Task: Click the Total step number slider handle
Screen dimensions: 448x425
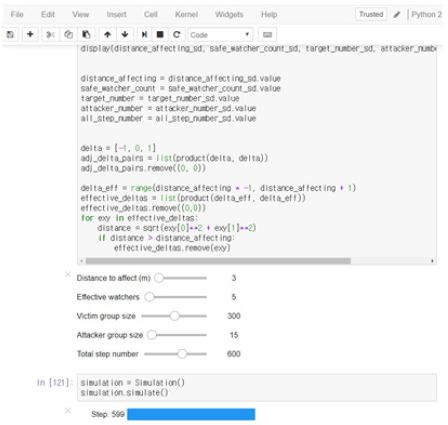Action: pos(182,354)
